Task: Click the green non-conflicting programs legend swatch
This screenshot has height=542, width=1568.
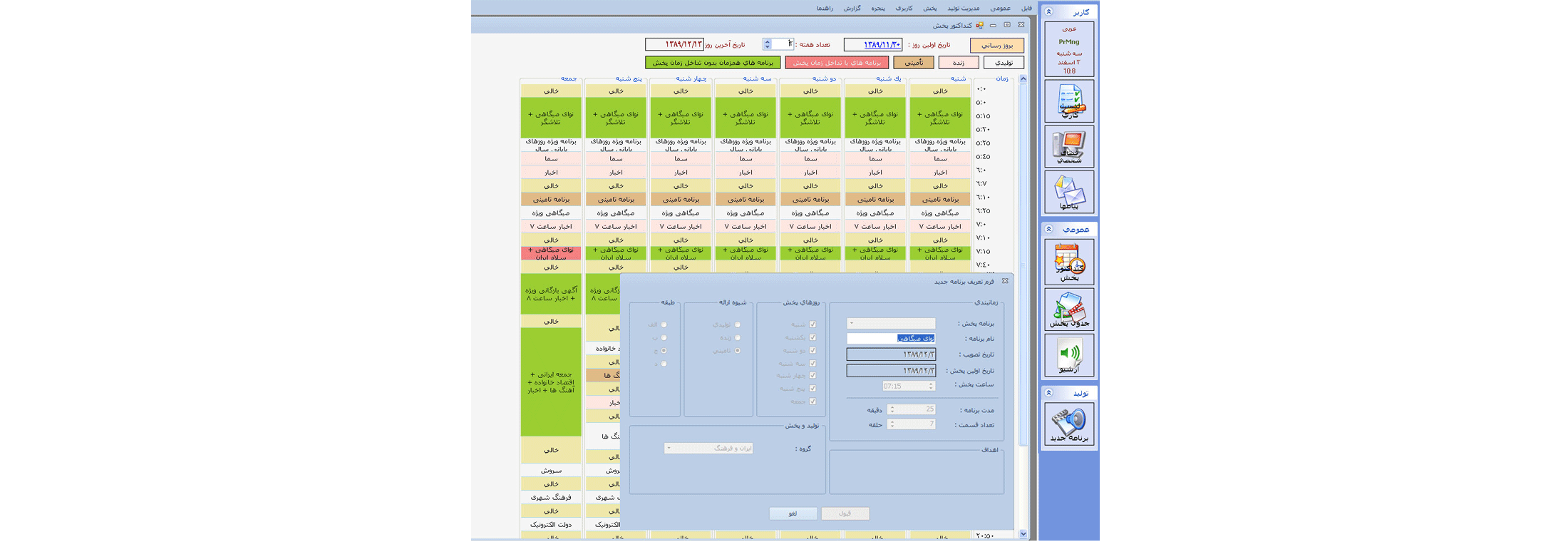Action: point(712,63)
